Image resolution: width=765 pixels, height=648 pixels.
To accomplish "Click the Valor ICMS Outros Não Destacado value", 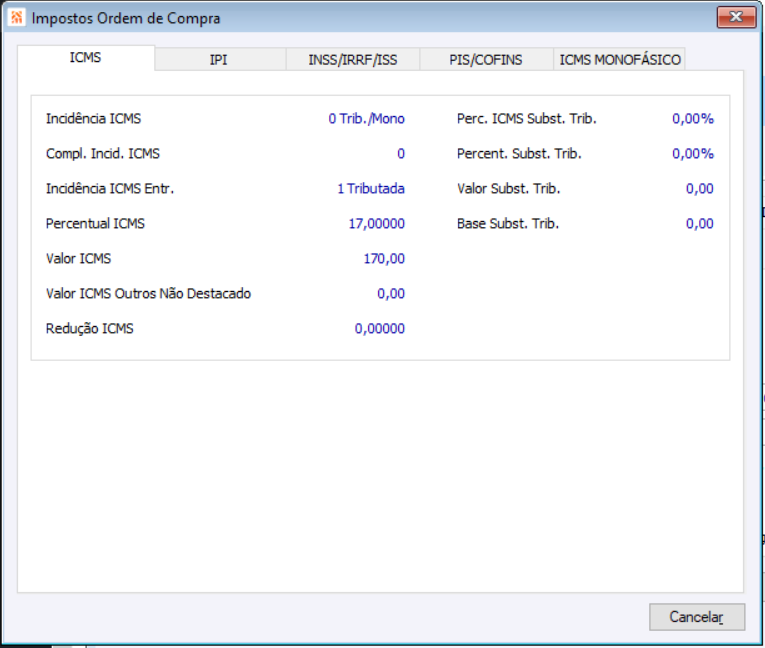I will [391, 294].
